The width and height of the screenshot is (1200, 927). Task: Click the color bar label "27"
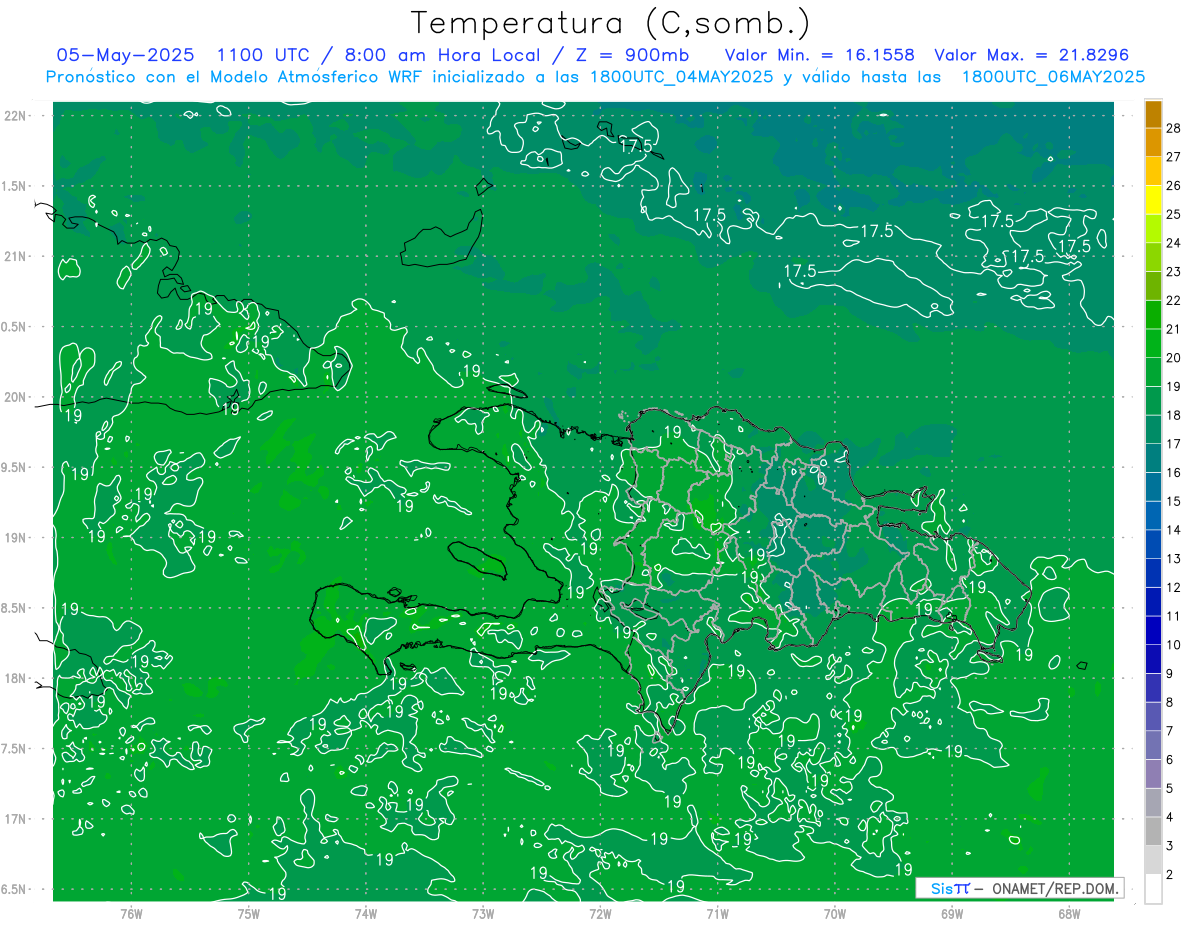tap(1174, 156)
